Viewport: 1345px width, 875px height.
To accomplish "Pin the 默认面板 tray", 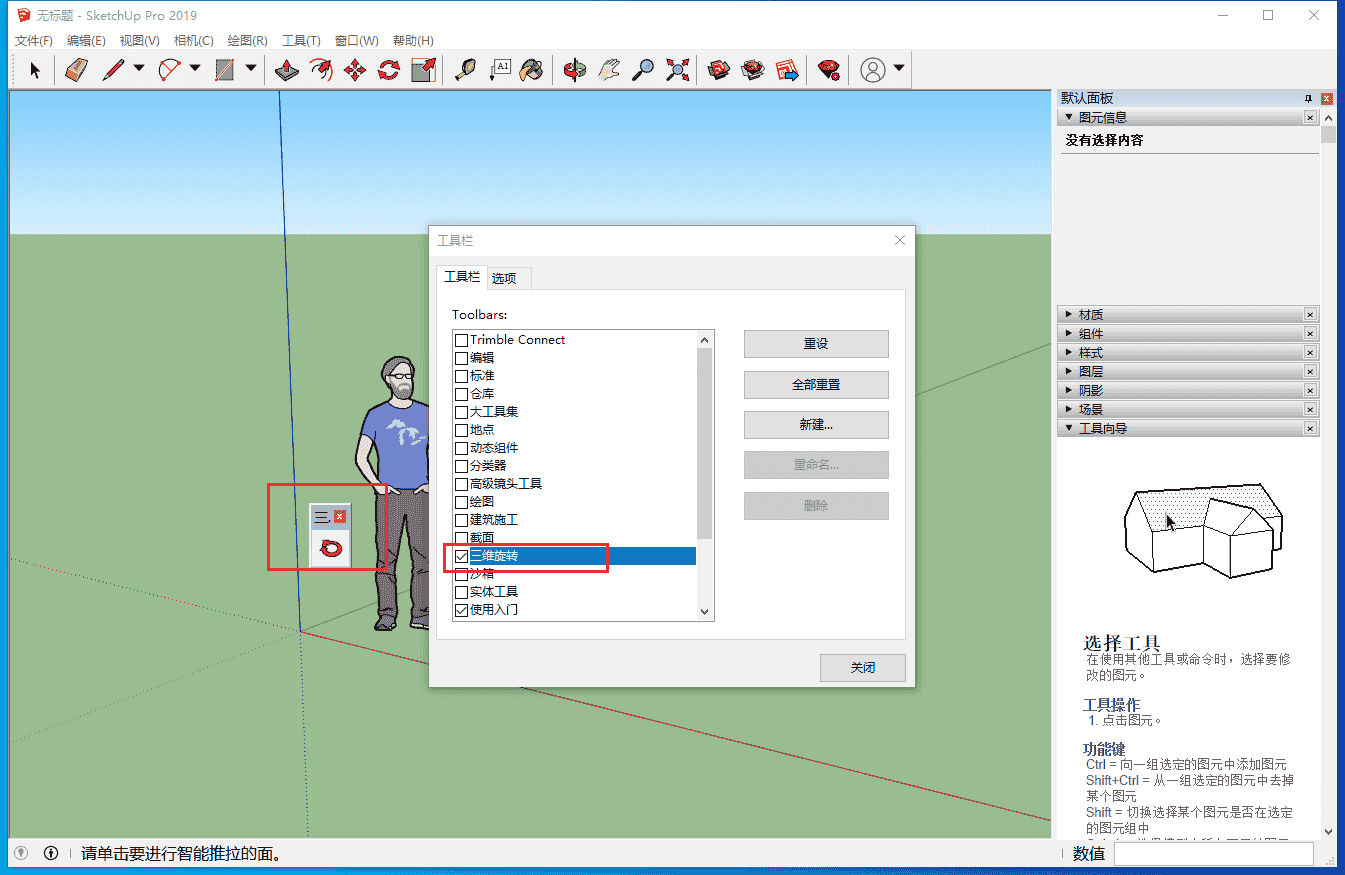I will pos(1308,98).
